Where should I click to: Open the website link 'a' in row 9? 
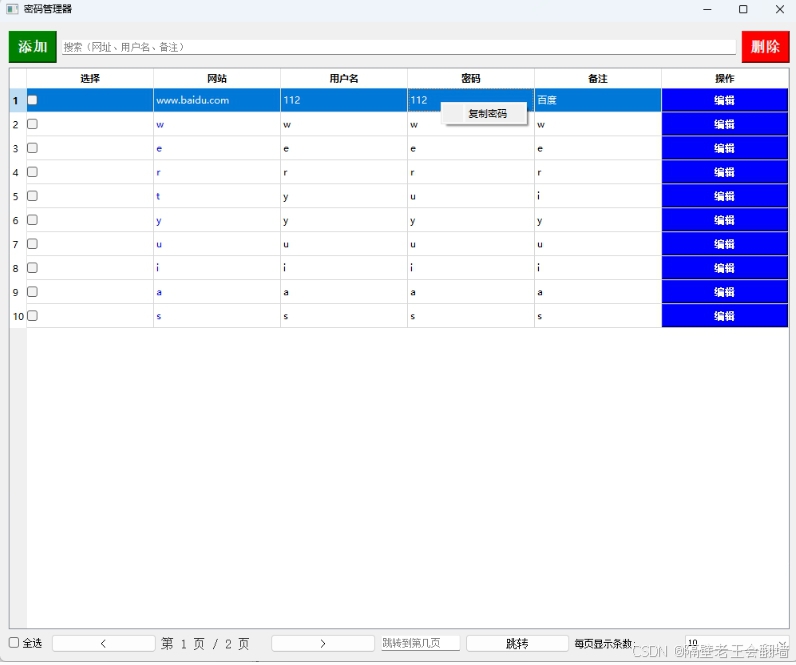[x=159, y=292]
